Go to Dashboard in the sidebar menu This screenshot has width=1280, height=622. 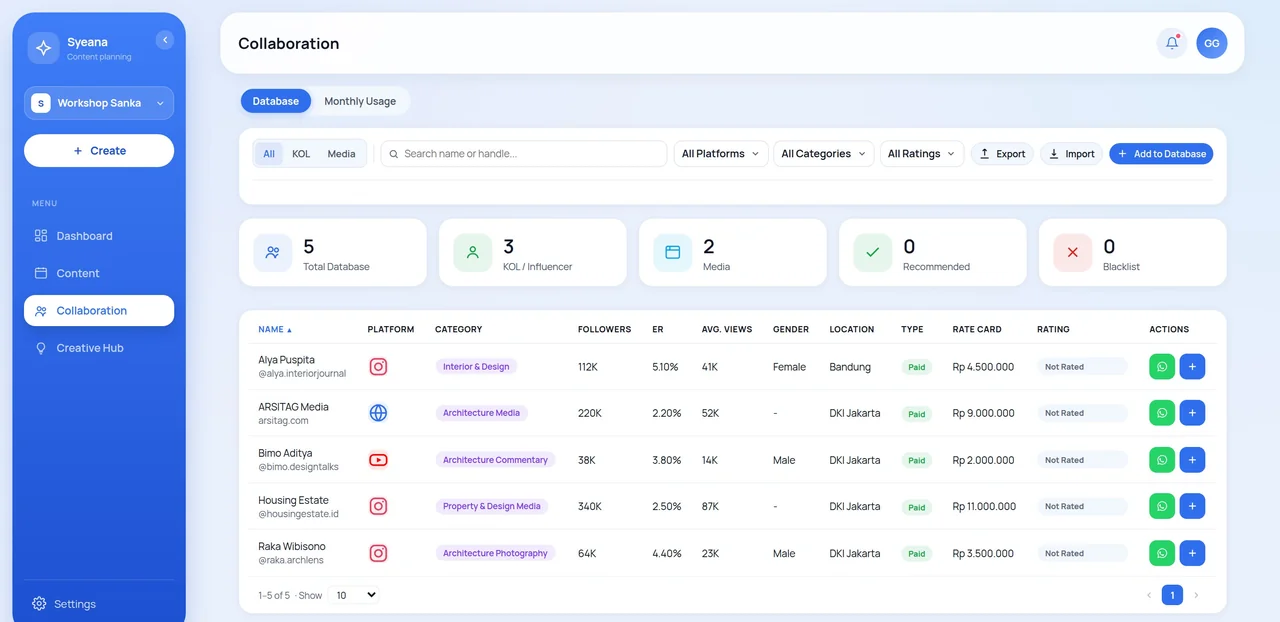point(99,236)
